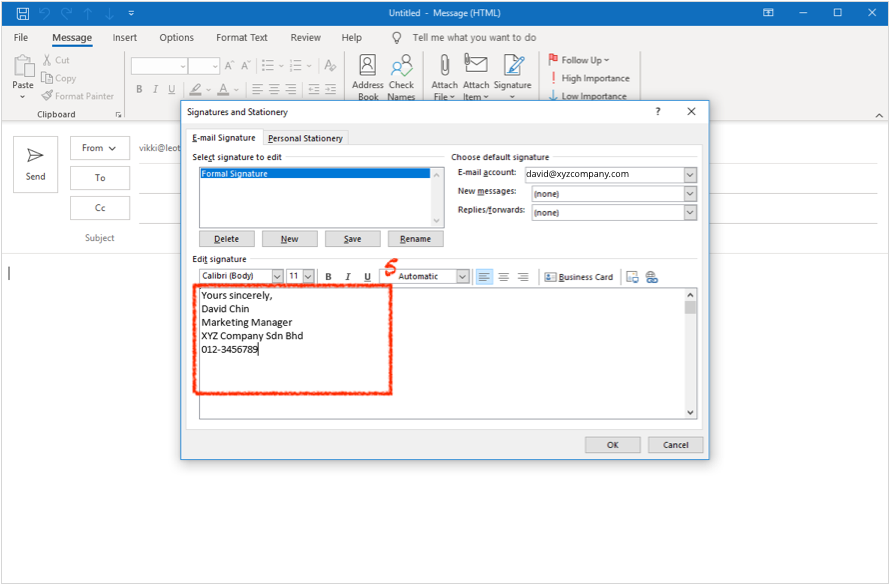Click the Rename signature button

point(415,239)
